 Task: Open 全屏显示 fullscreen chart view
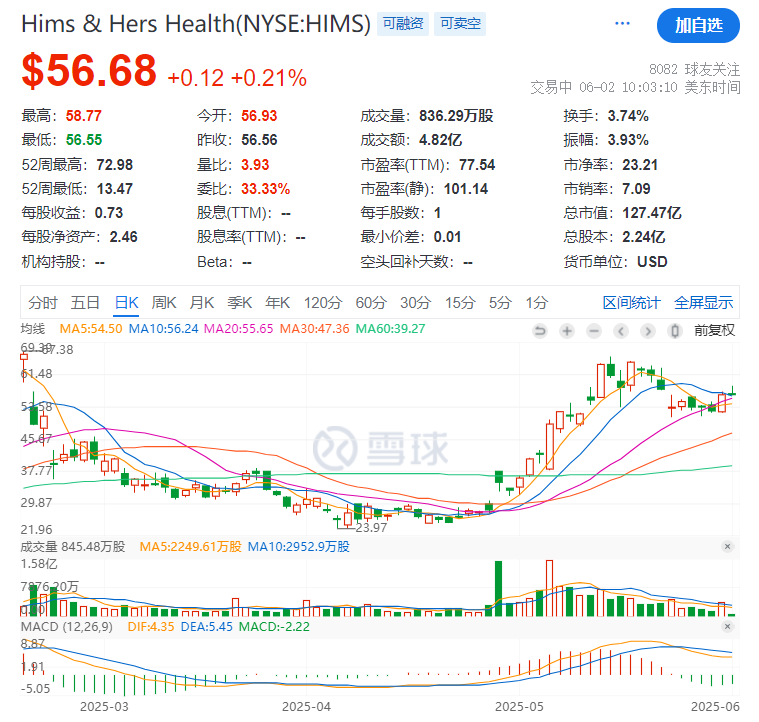pyautogui.click(x=703, y=303)
